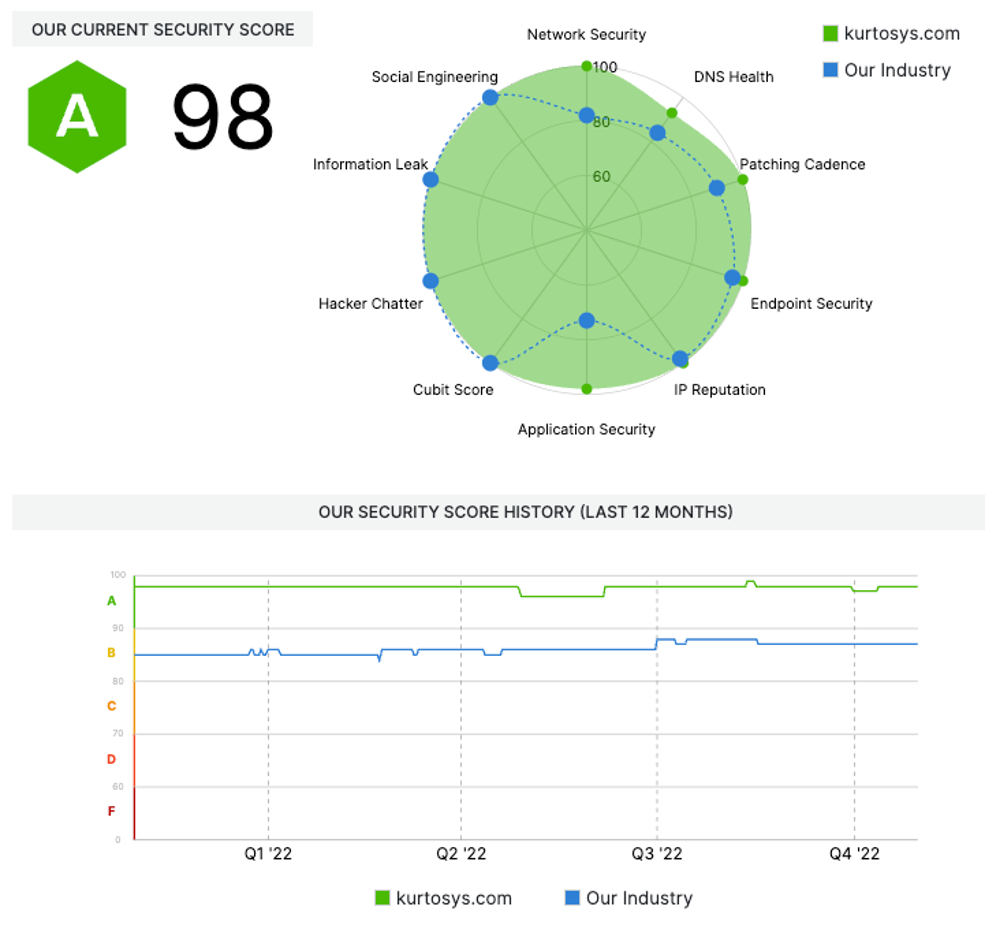Click the IP Reputation radar axis label
986x926 pixels.
[x=719, y=390]
